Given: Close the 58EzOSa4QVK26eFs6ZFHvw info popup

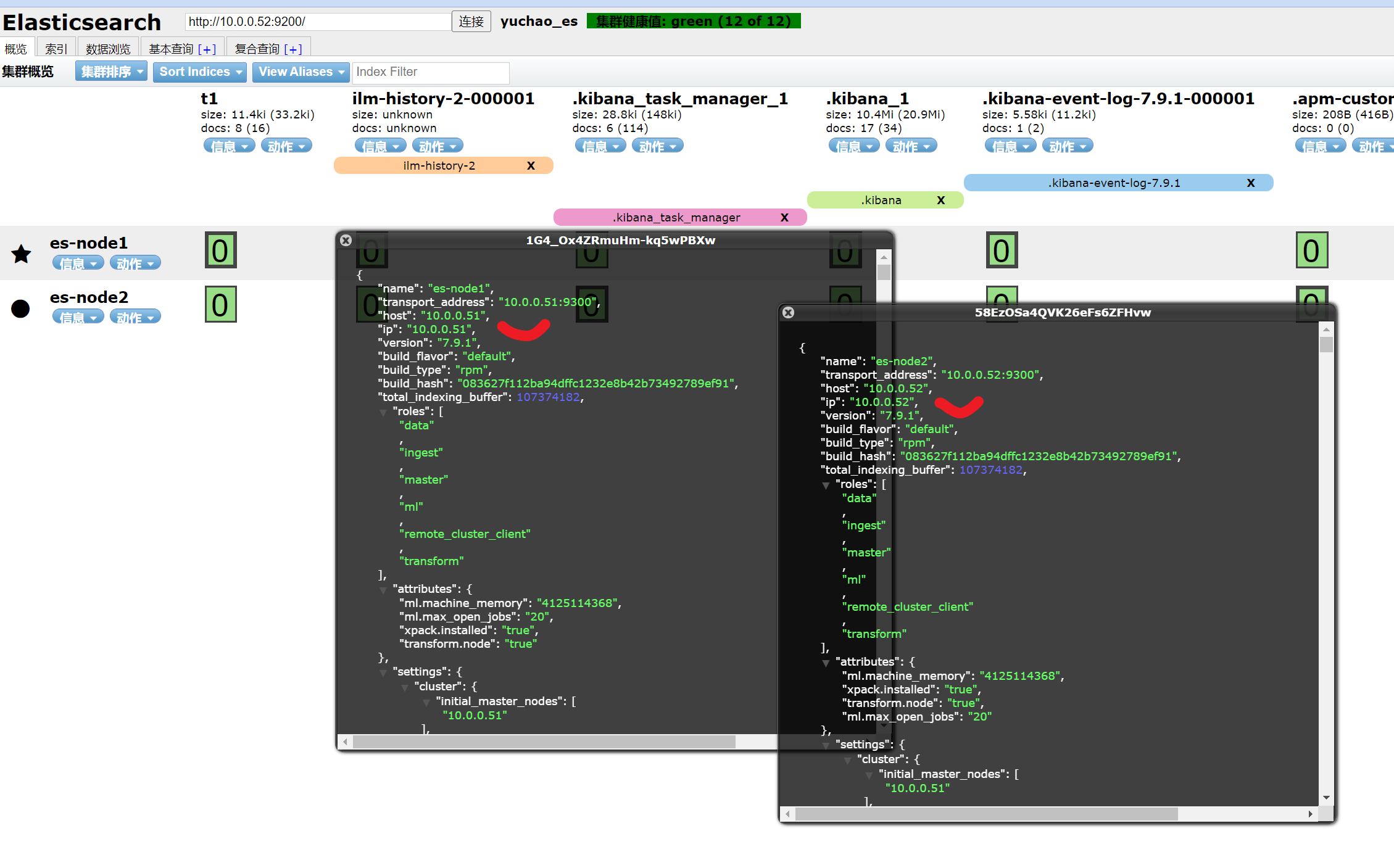Looking at the screenshot, I should 788,313.
